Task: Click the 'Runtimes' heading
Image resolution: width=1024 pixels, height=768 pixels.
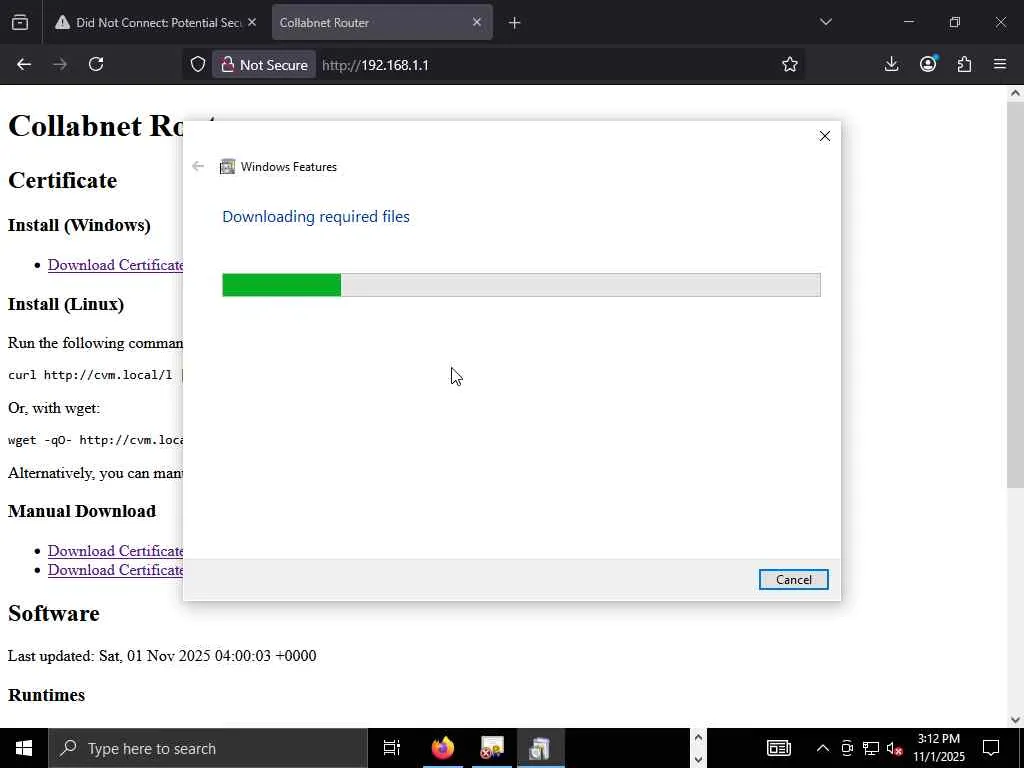Action: click(x=46, y=695)
